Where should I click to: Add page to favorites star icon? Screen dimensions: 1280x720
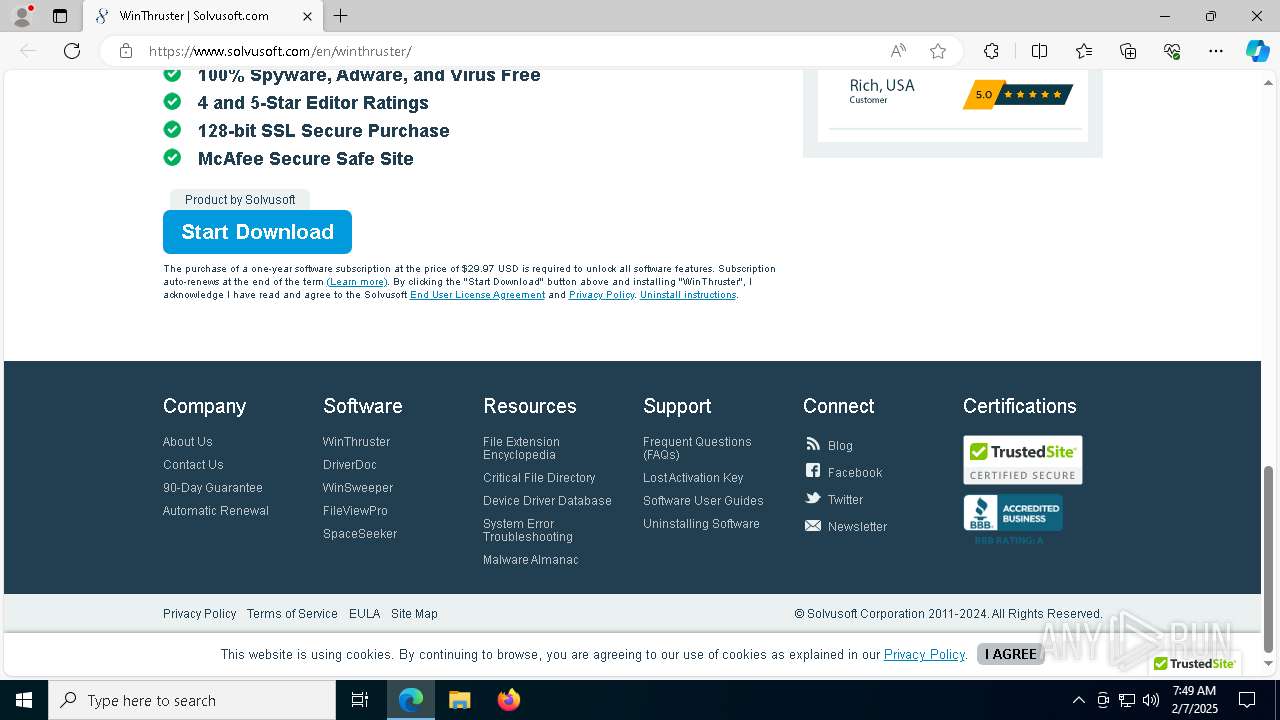coord(937,51)
